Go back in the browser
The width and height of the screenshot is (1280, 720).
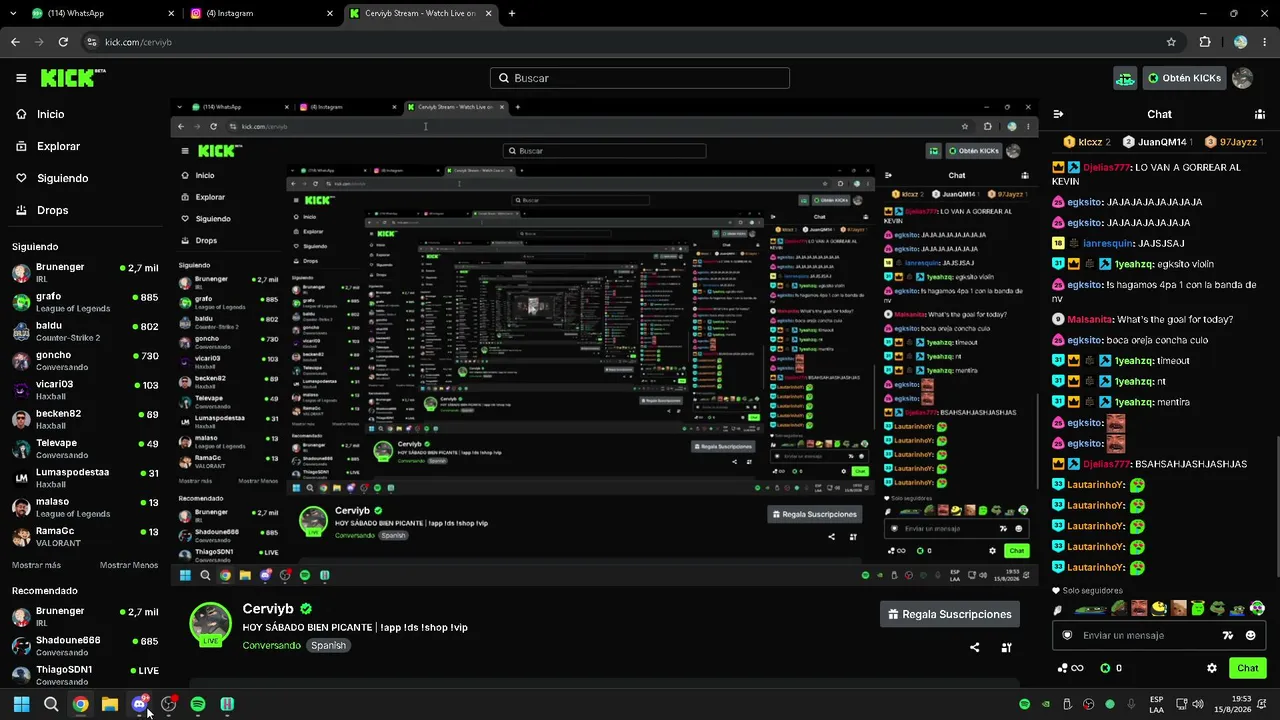15,42
